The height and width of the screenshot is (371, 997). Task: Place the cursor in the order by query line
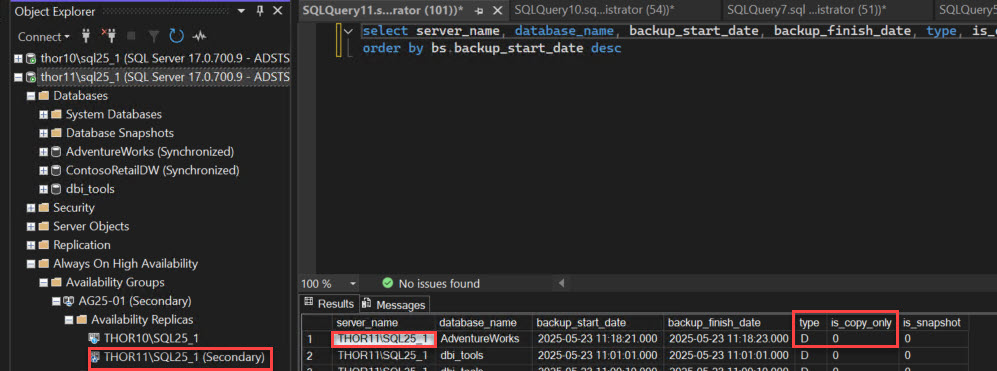tap(491, 48)
